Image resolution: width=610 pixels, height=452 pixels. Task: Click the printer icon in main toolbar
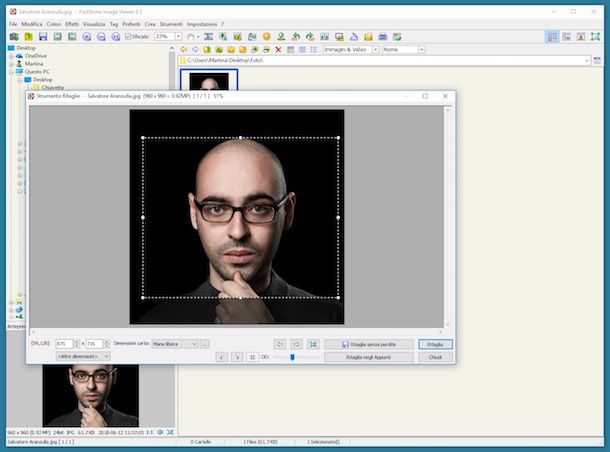(x=383, y=37)
